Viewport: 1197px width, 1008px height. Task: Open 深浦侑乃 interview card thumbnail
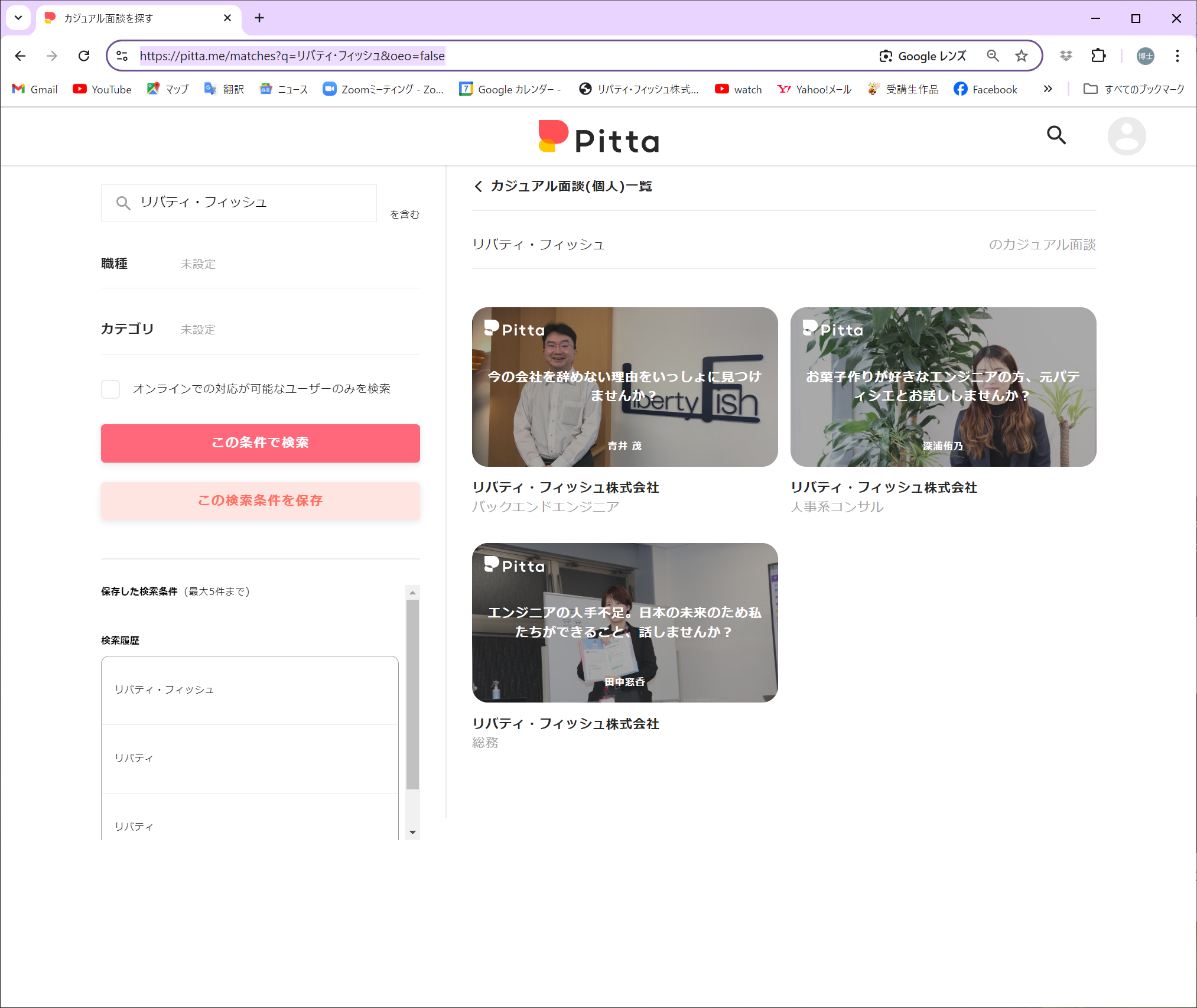point(944,387)
